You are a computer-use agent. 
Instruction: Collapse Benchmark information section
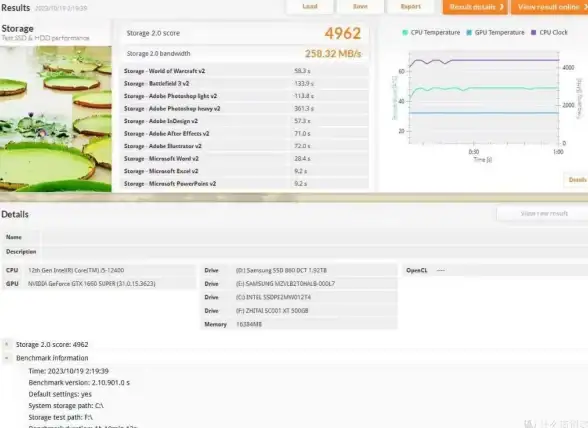tap(6, 358)
